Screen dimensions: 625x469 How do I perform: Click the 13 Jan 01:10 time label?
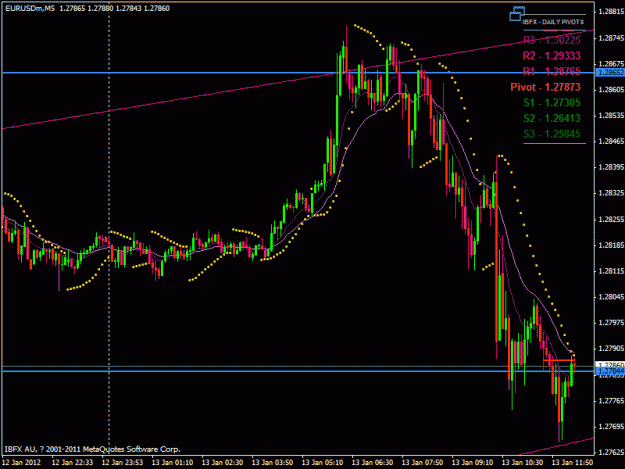173,463
